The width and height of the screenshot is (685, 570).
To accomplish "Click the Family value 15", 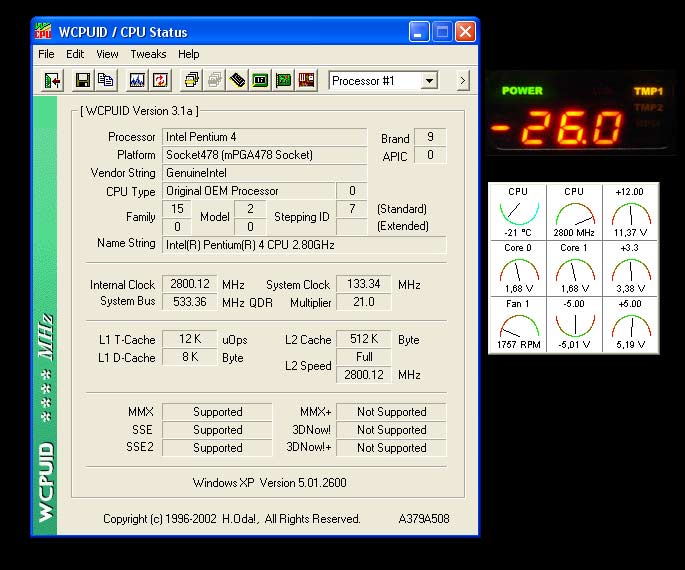I will (x=177, y=209).
